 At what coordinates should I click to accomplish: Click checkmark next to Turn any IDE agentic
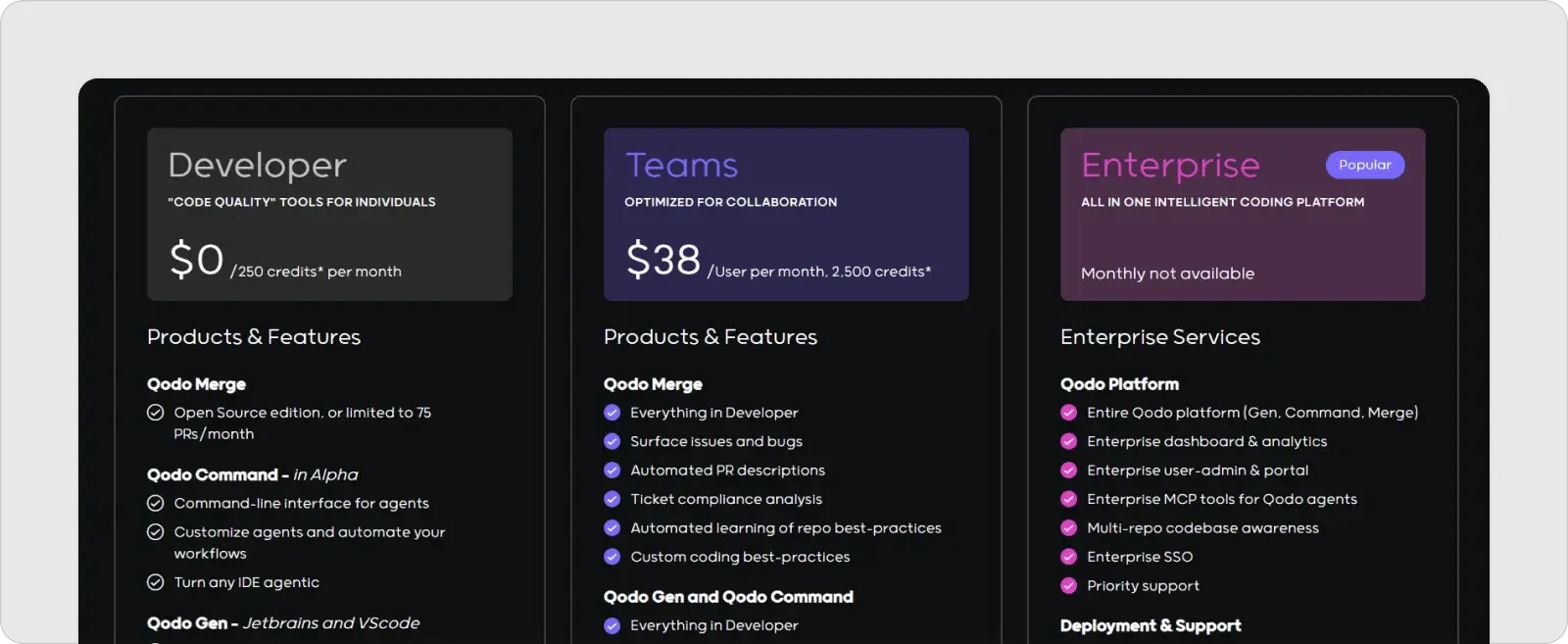[155, 582]
